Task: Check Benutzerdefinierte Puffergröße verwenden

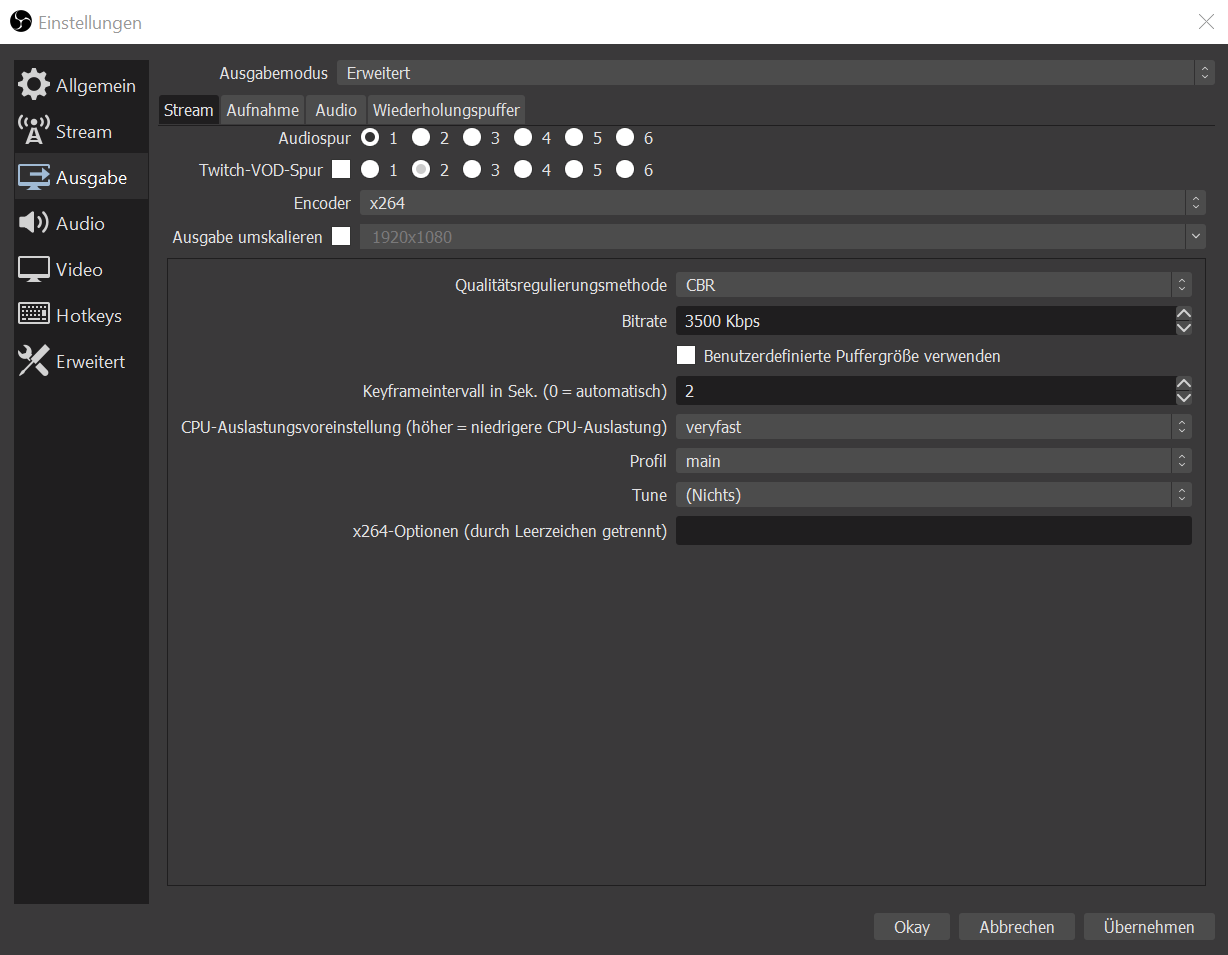Action: tap(686, 356)
